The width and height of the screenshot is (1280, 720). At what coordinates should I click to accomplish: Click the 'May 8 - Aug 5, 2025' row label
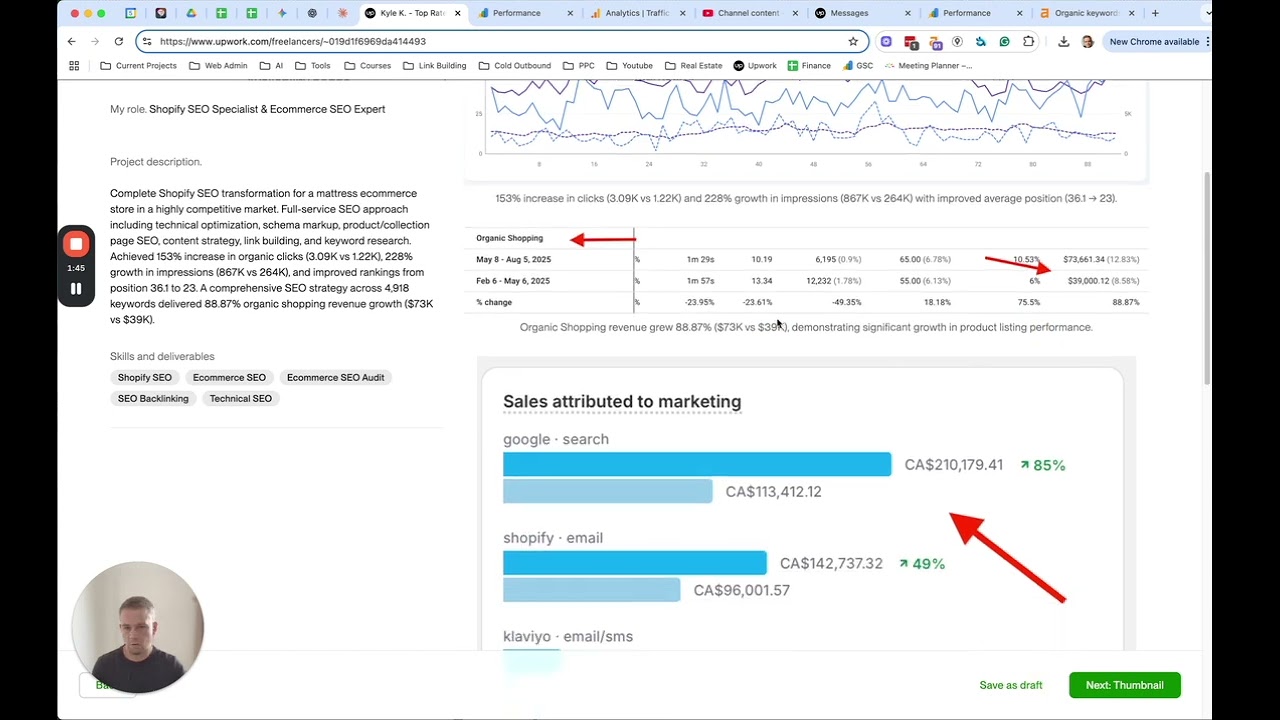click(x=513, y=260)
